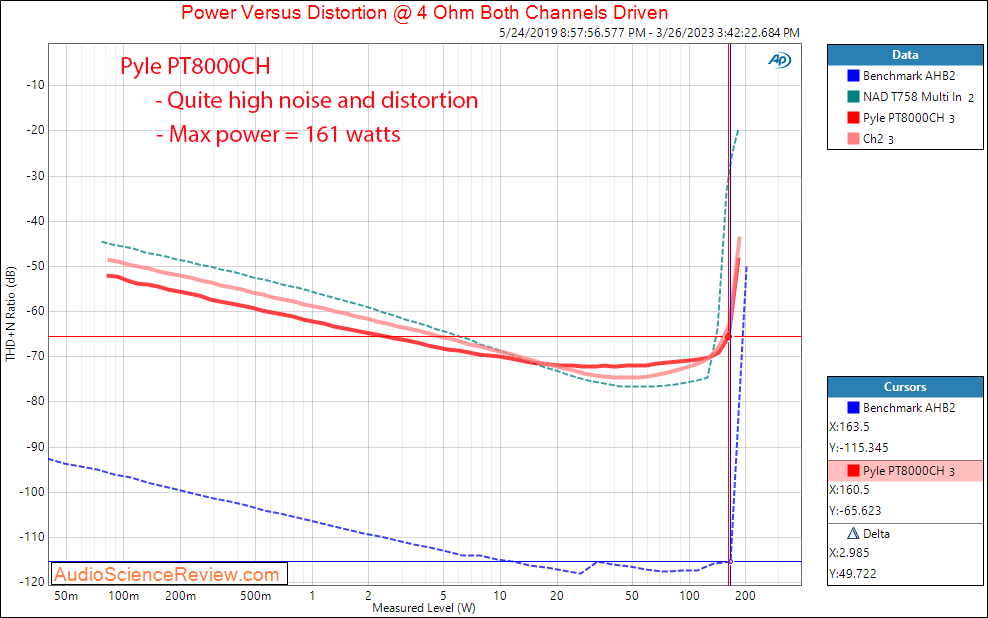Click the blue cursor point on Benchmark curve

730,561
